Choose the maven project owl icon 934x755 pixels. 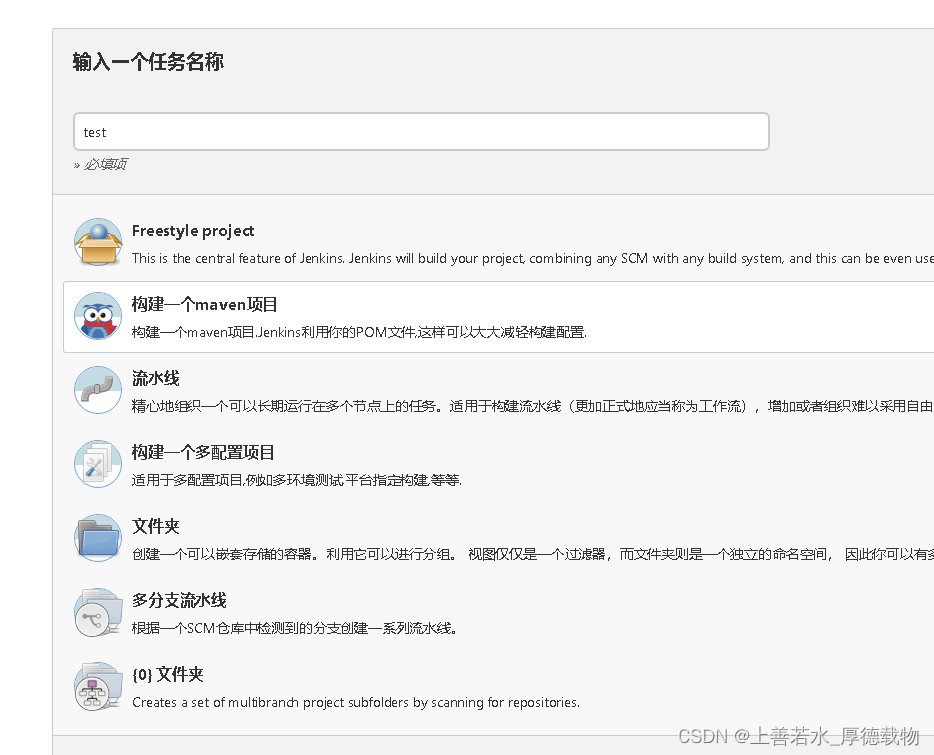tap(98, 316)
